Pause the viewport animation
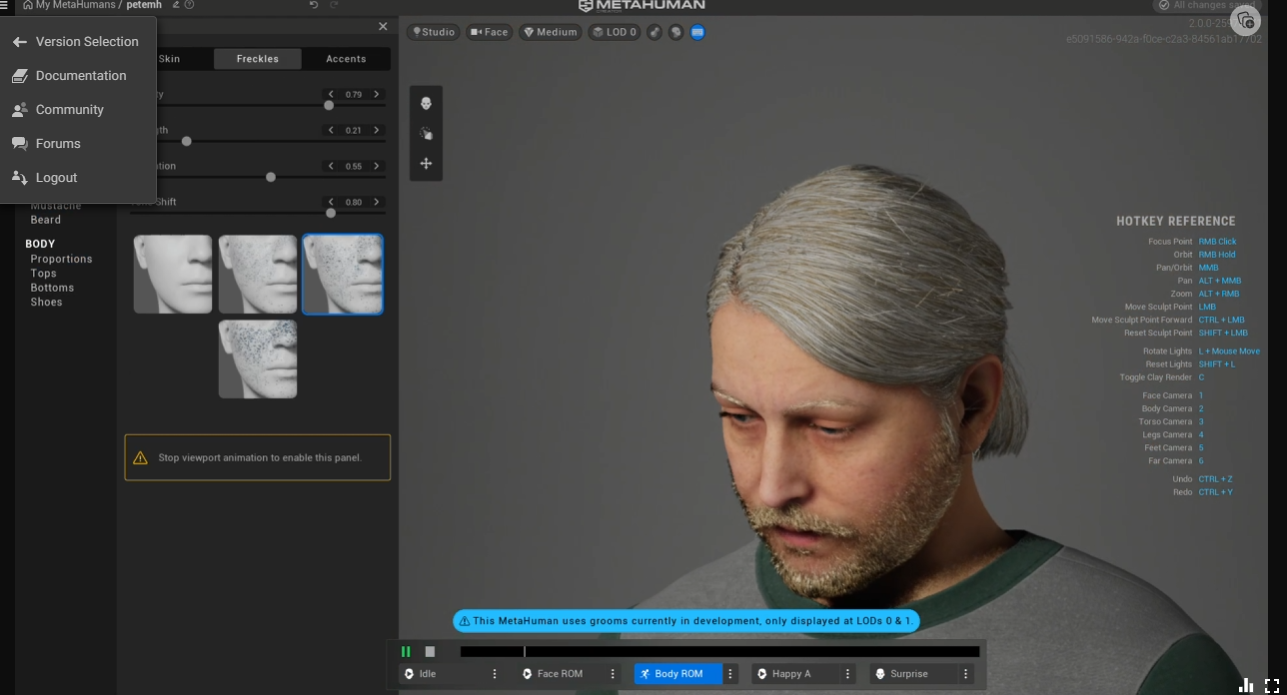This screenshot has height=695, width=1287. [406, 651]
